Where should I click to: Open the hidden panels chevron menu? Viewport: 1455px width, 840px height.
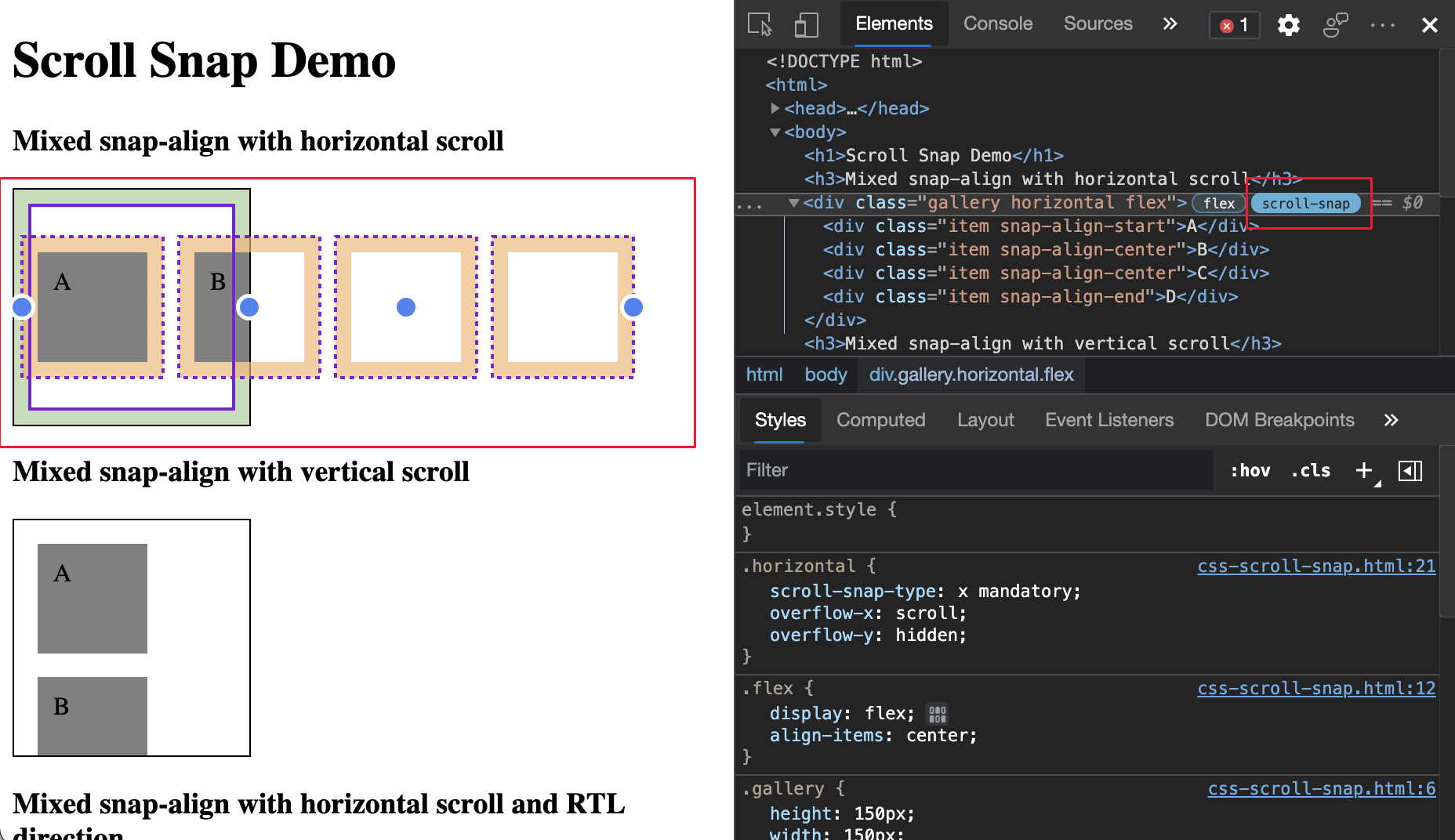pyautogui.click(x=1392, y=420)
